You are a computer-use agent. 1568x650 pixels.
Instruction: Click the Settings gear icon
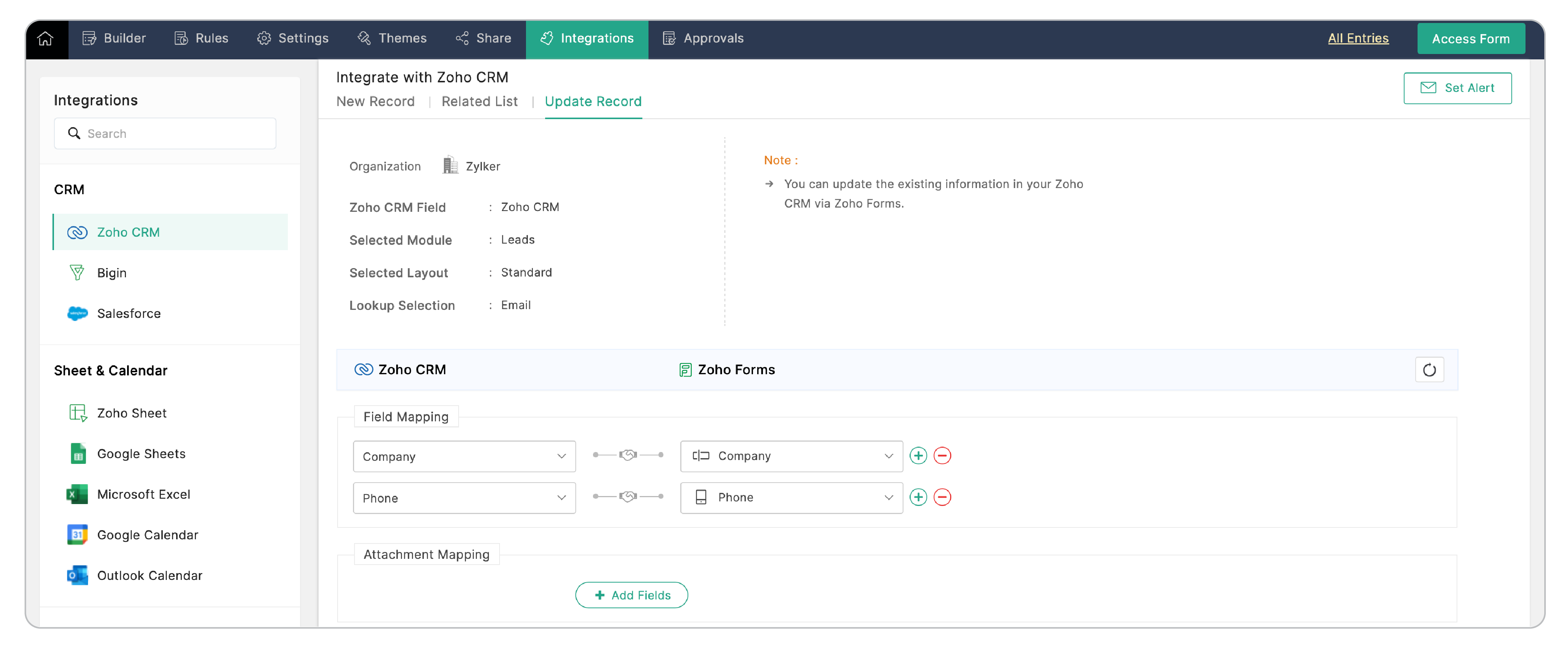pyautogui.click(x=263, y=38)
